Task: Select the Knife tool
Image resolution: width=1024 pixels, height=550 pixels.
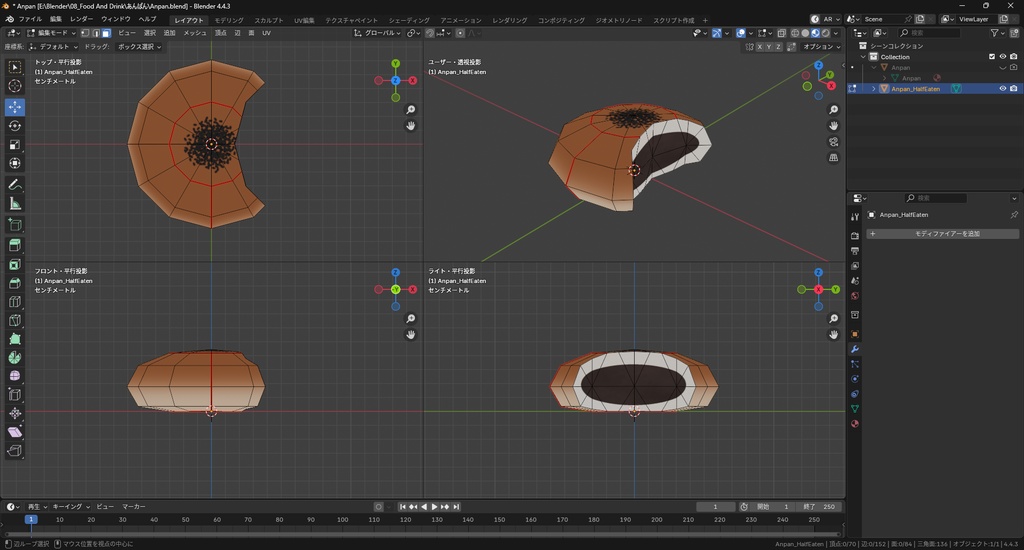Action: [14, 321]
